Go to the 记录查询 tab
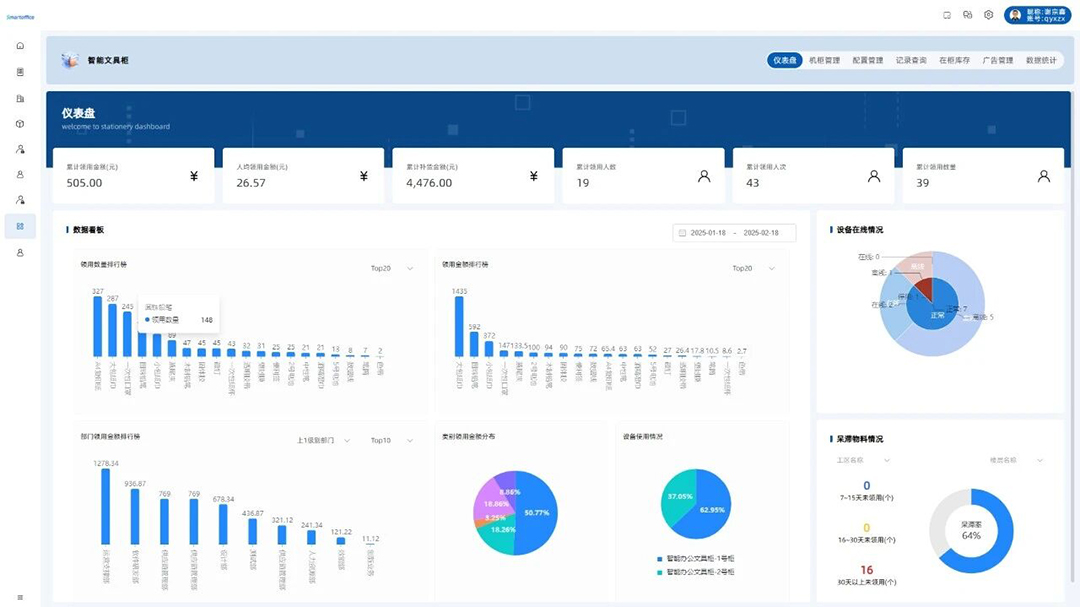This screenshot has width=1080, height=607. pos(911,61)
